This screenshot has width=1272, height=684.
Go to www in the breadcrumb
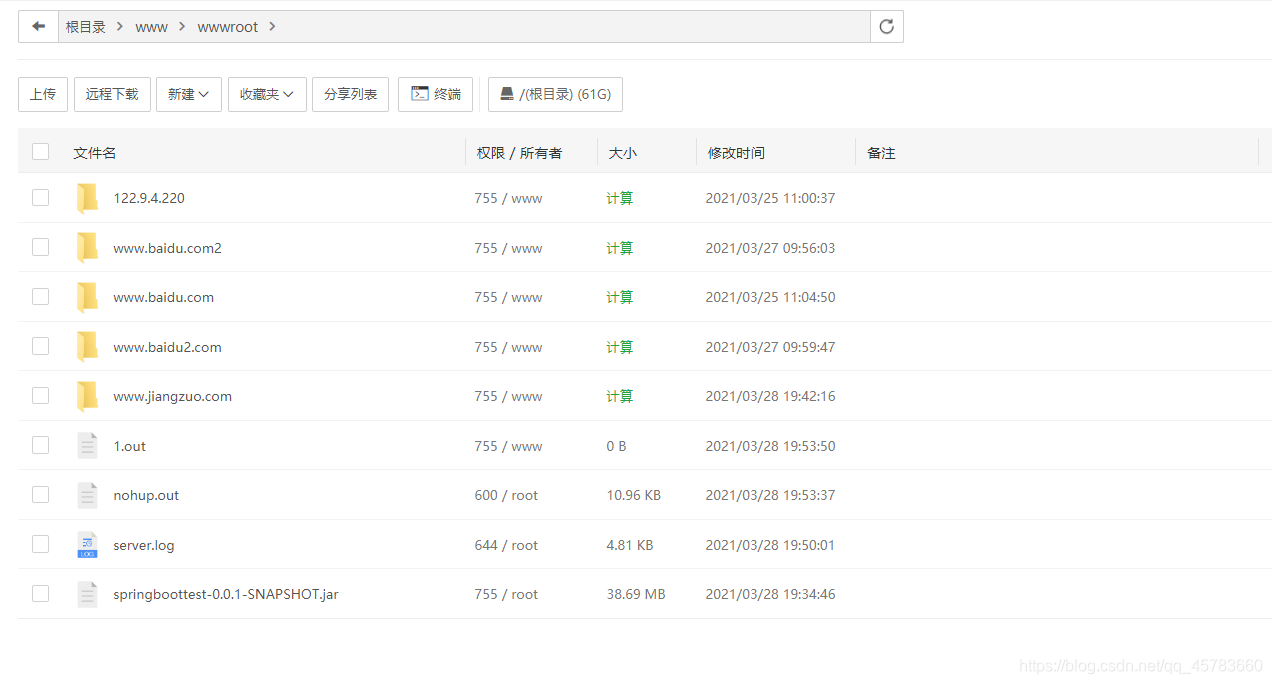pyautogui.click(x=152, y=27)
